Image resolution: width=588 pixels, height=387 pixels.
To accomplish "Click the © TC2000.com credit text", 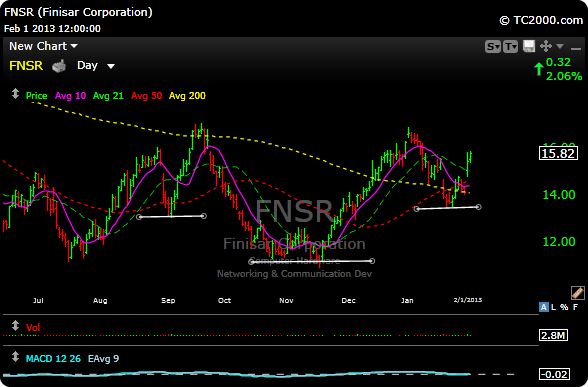I will click(x=542, y=20).
